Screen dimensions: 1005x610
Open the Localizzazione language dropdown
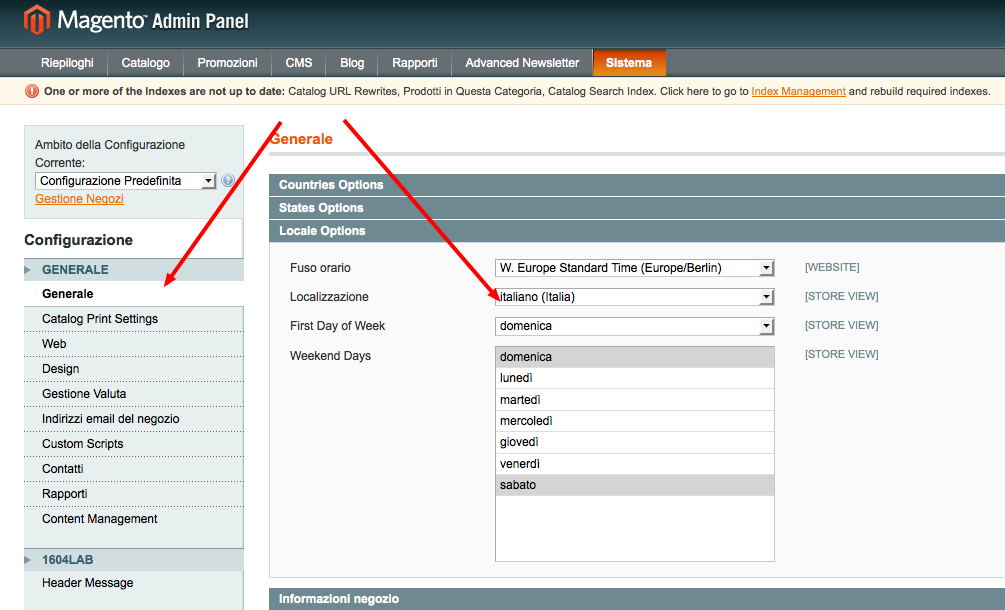(x=635, y=297)
